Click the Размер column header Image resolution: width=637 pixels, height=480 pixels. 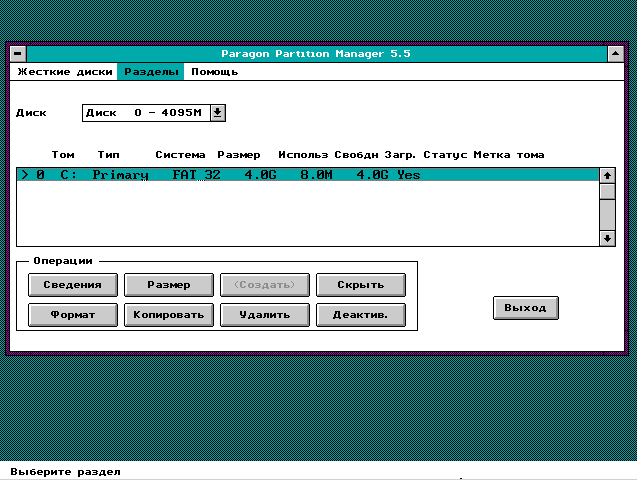click(239, 155)
